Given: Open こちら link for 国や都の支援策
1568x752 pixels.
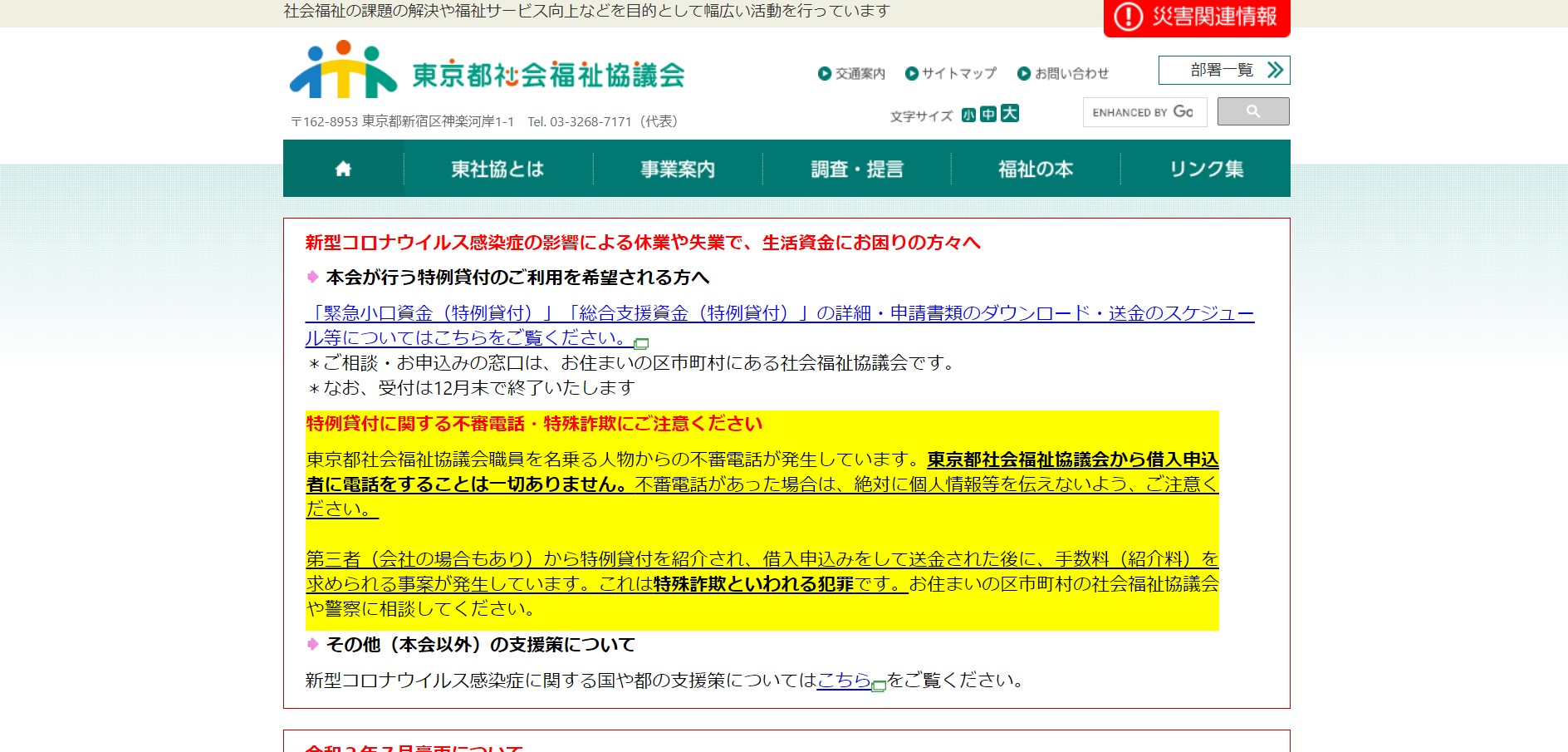Looking at the screenshot, I should point(844,680).
